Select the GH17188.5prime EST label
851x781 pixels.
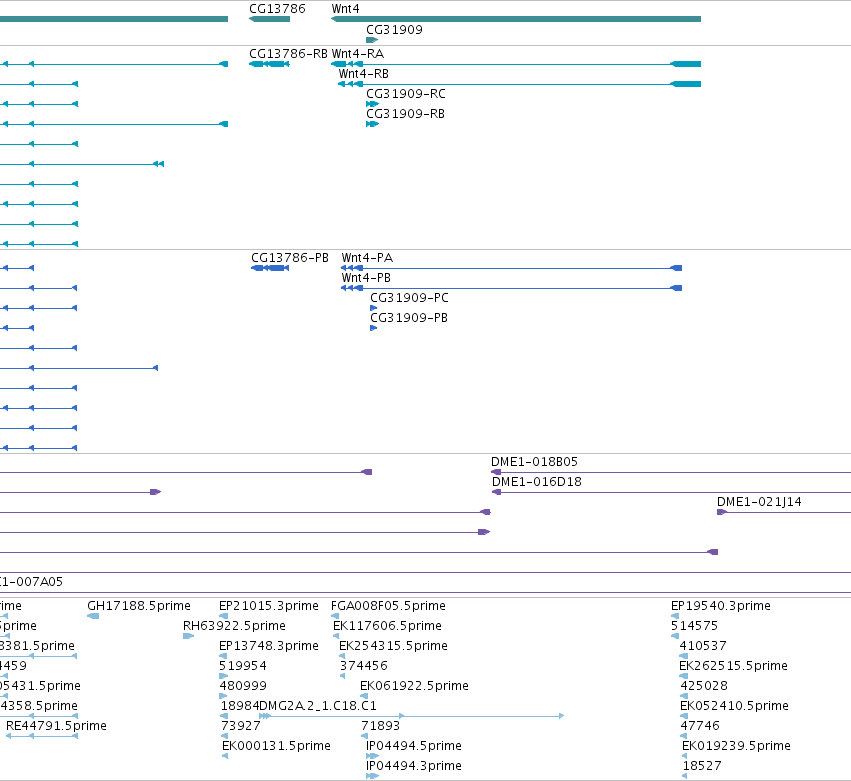(139, 606)
